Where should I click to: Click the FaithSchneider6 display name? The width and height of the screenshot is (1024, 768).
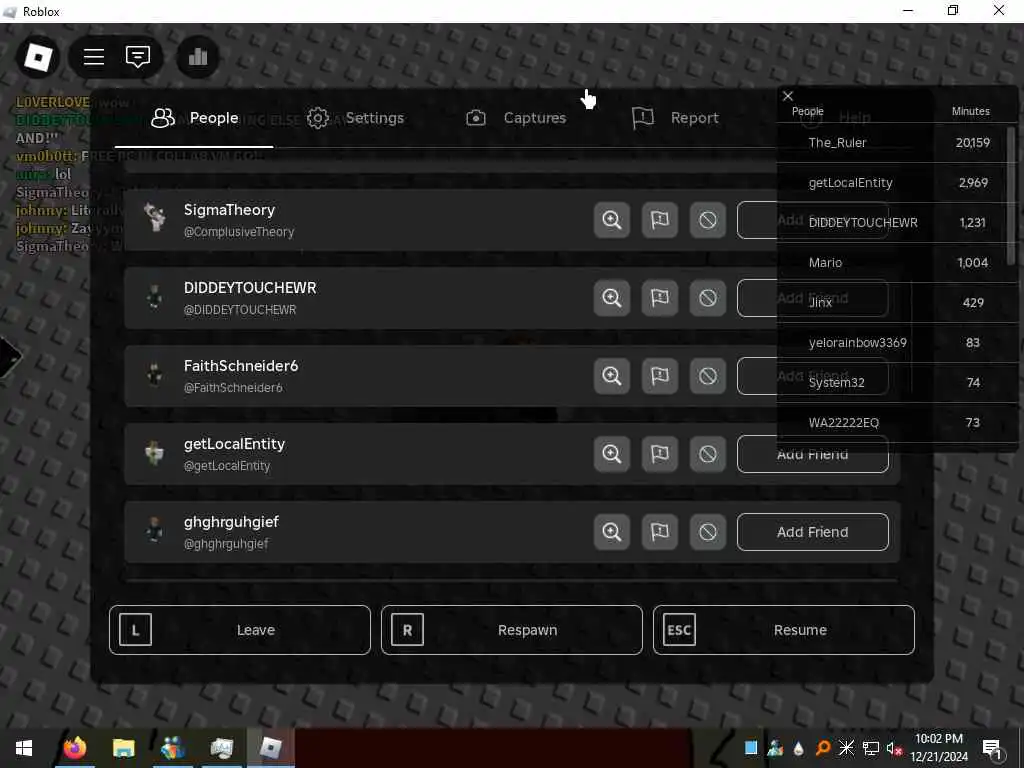(x=241, y=366)
